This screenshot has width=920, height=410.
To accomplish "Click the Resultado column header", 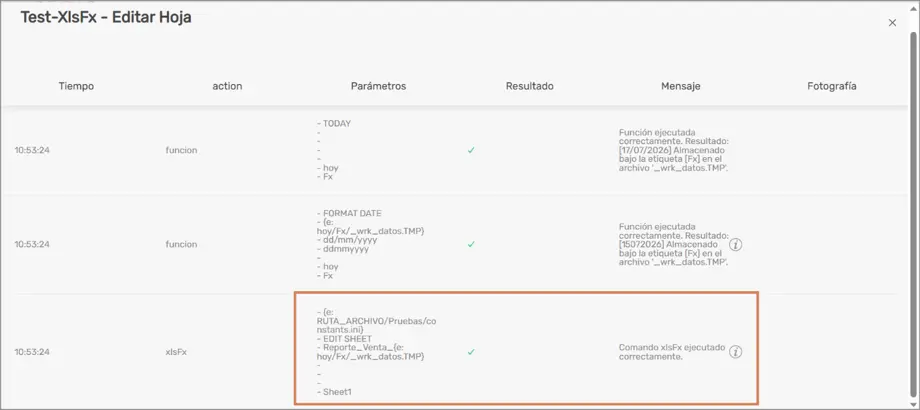I will (530, 86).
